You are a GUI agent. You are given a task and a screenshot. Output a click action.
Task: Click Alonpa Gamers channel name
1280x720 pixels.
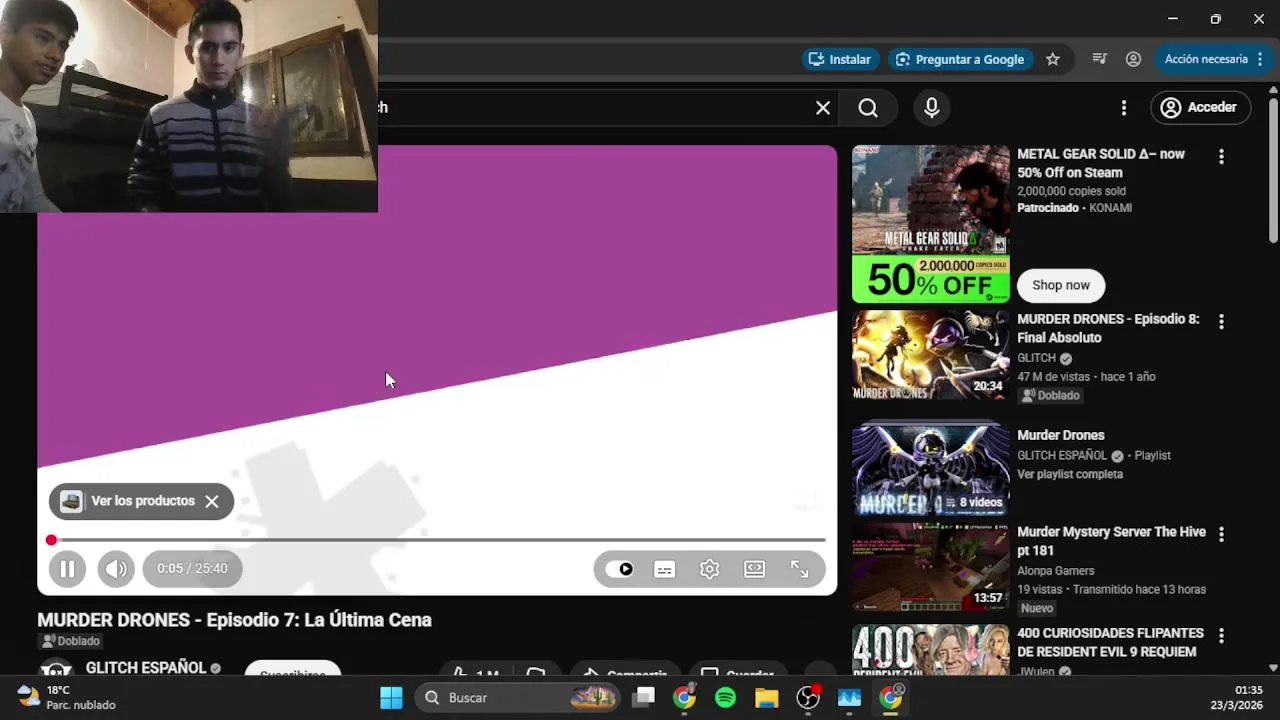pyautogui.click(x=1056, y=571)
